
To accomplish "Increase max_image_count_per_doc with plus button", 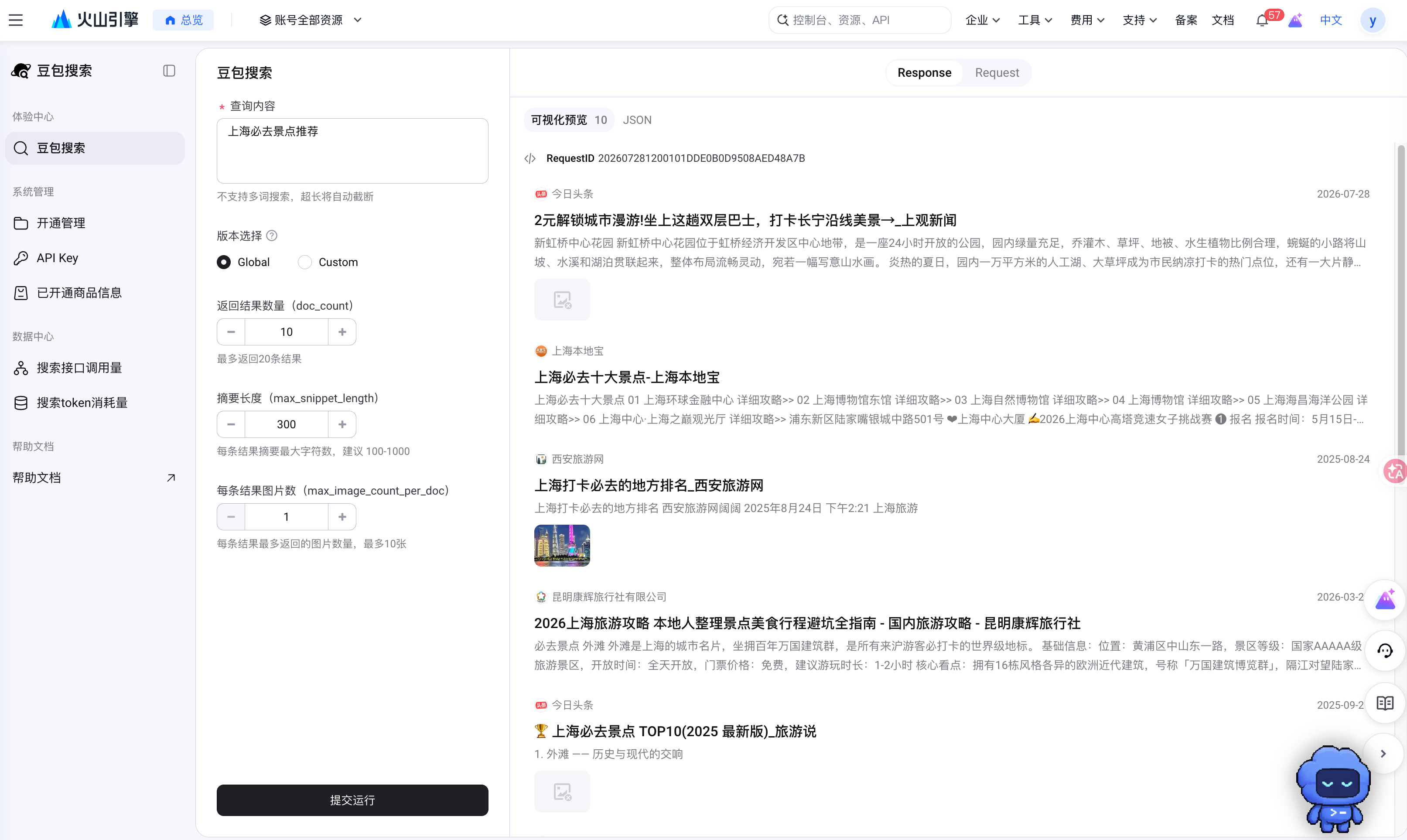I will (342, 517).
